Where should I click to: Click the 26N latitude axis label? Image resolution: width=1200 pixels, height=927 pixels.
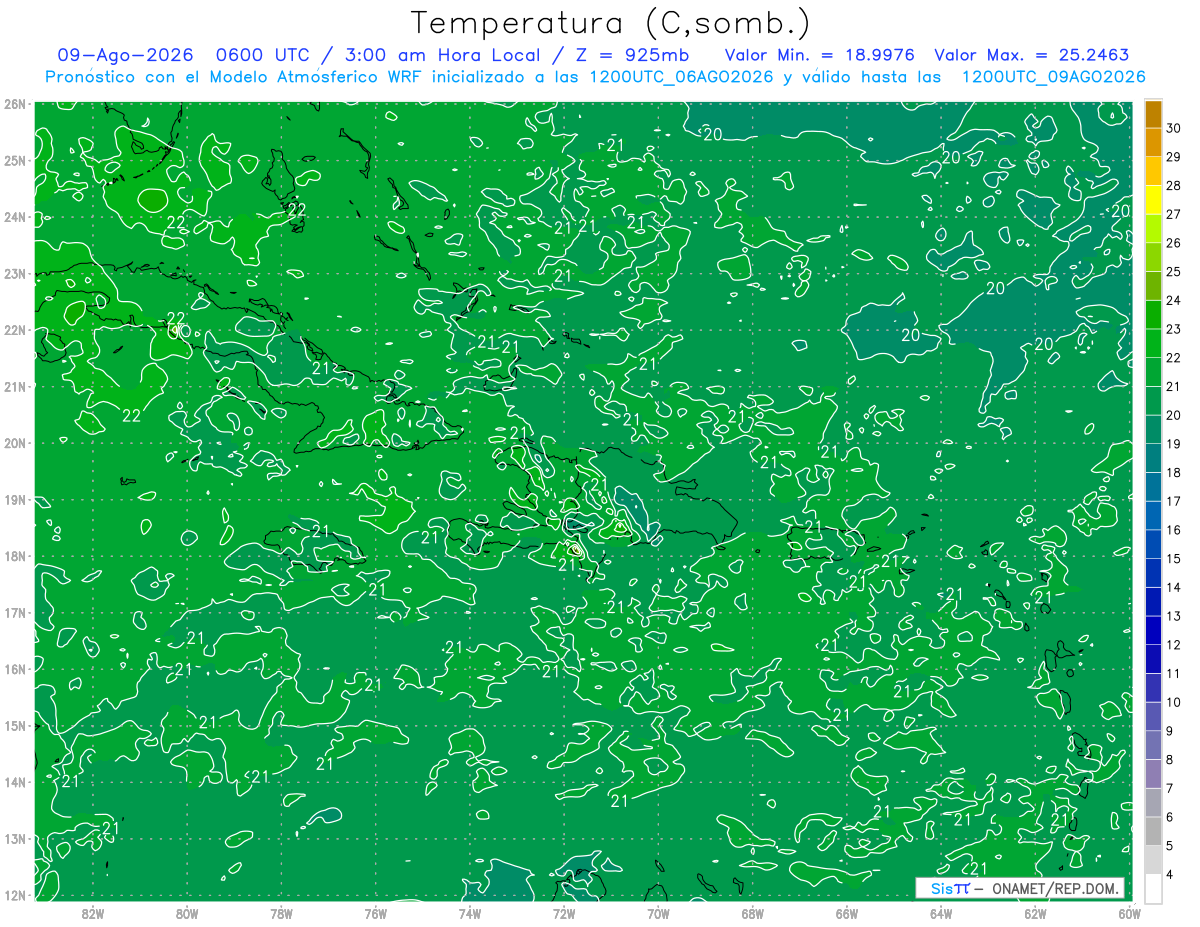coord(15,104)
